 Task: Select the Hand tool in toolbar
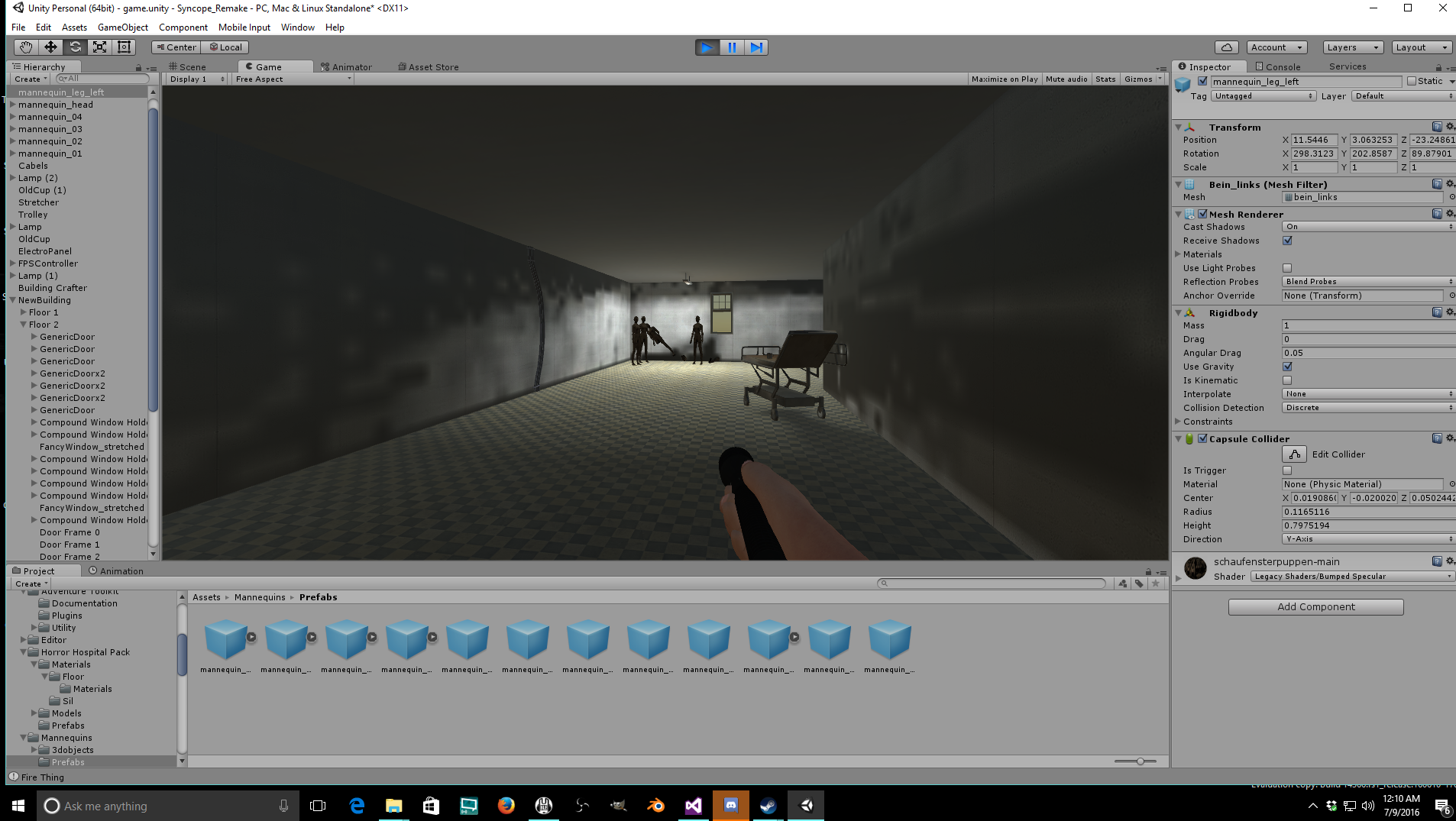[26, 47]
